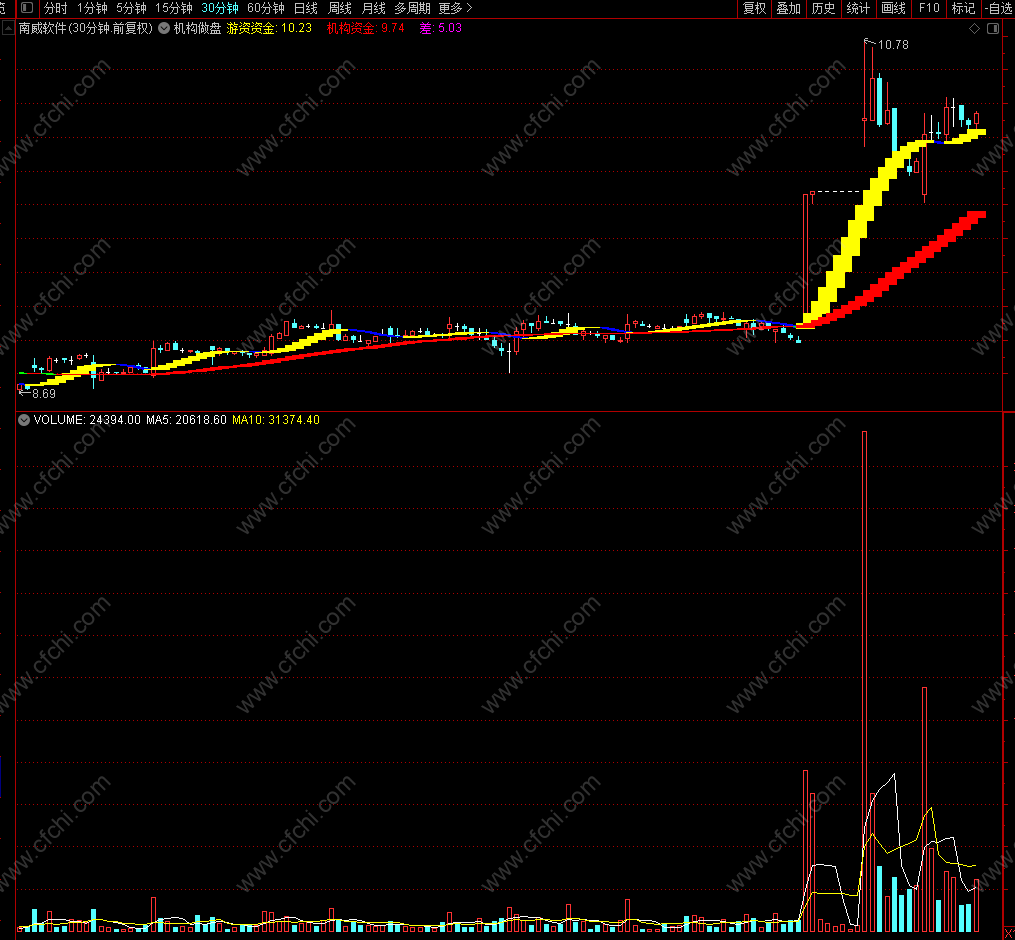Viewport: 1015px width, 940px height.
Task: Click the MA5: 20618.60 label
Action: (x=186, y=420)
